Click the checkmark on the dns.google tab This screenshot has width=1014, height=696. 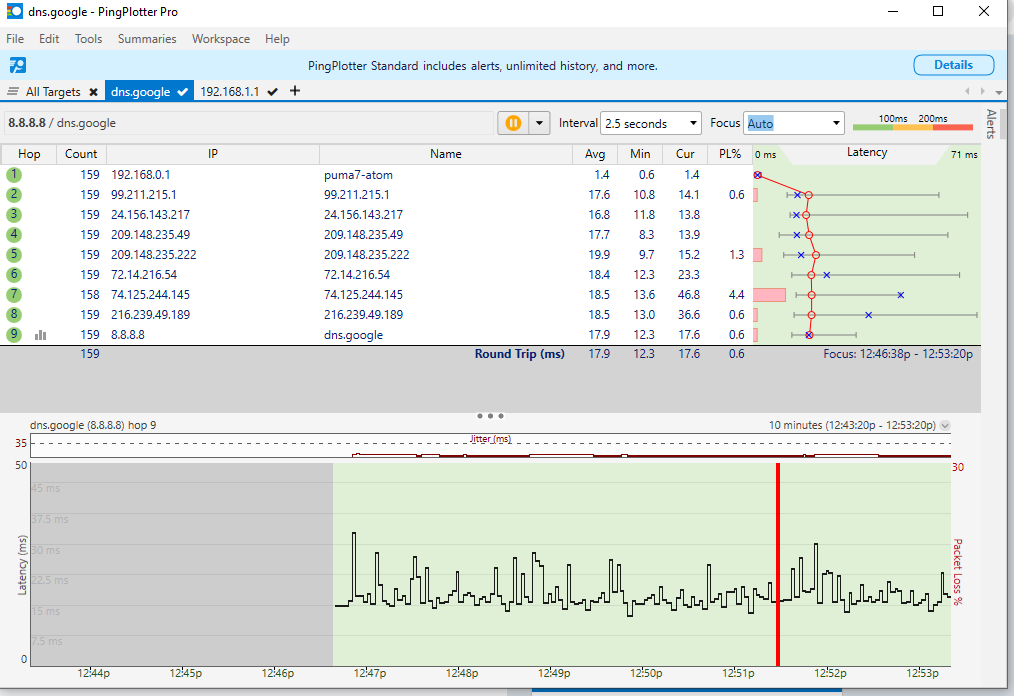[182, 92]
